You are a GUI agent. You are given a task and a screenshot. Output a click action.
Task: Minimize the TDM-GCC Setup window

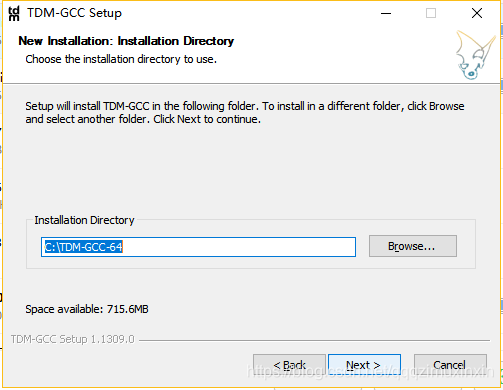pos(386,13)
